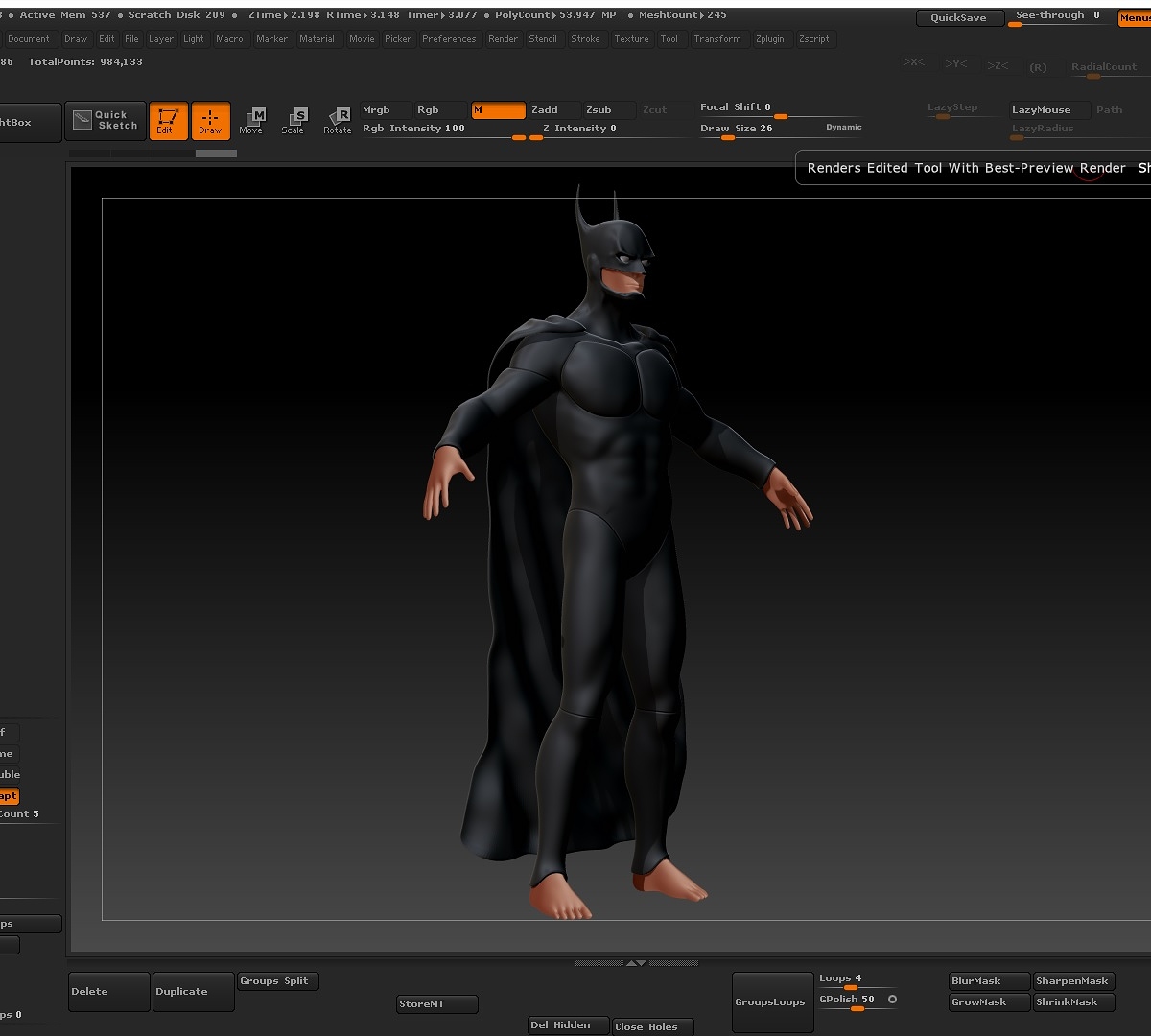
Task: Open the Tool menu
Action: point(669,39)
